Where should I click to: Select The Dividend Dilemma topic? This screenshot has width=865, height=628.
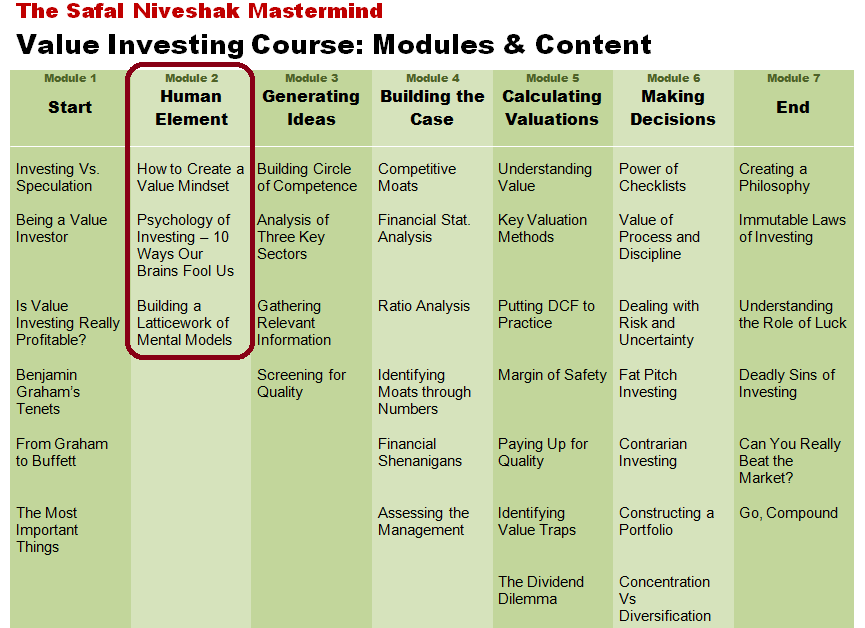(541, 590)
